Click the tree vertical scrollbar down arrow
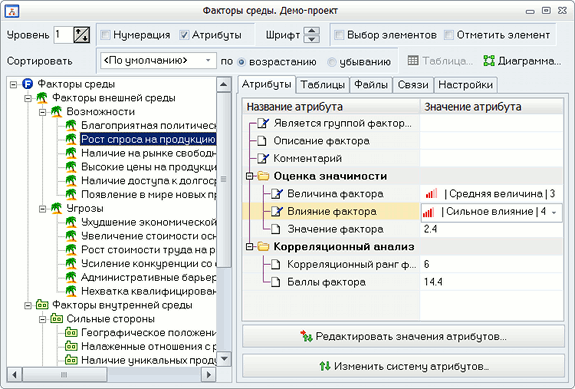The image size is (575, 389). [x=223, y=358]
